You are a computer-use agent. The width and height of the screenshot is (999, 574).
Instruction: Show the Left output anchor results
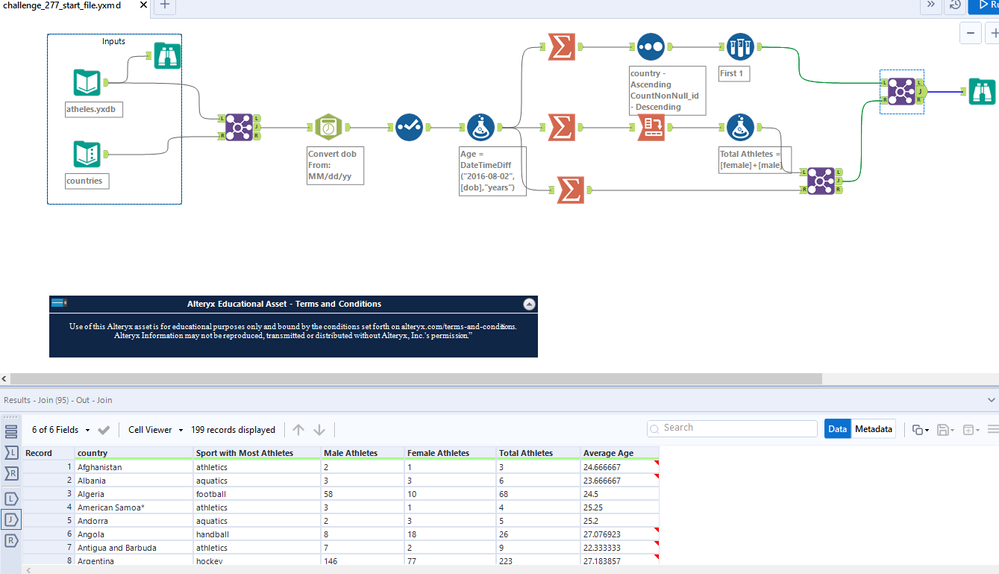pos(11,499)
